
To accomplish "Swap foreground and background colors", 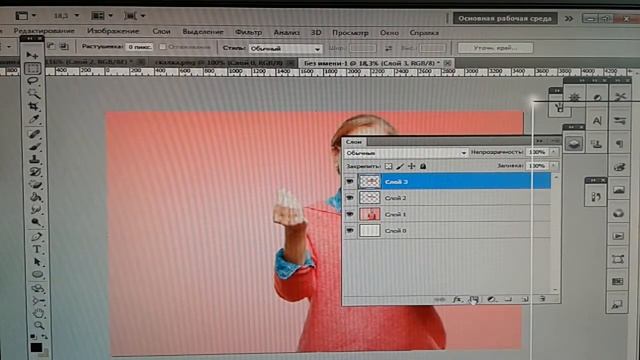I will (45, 337).
